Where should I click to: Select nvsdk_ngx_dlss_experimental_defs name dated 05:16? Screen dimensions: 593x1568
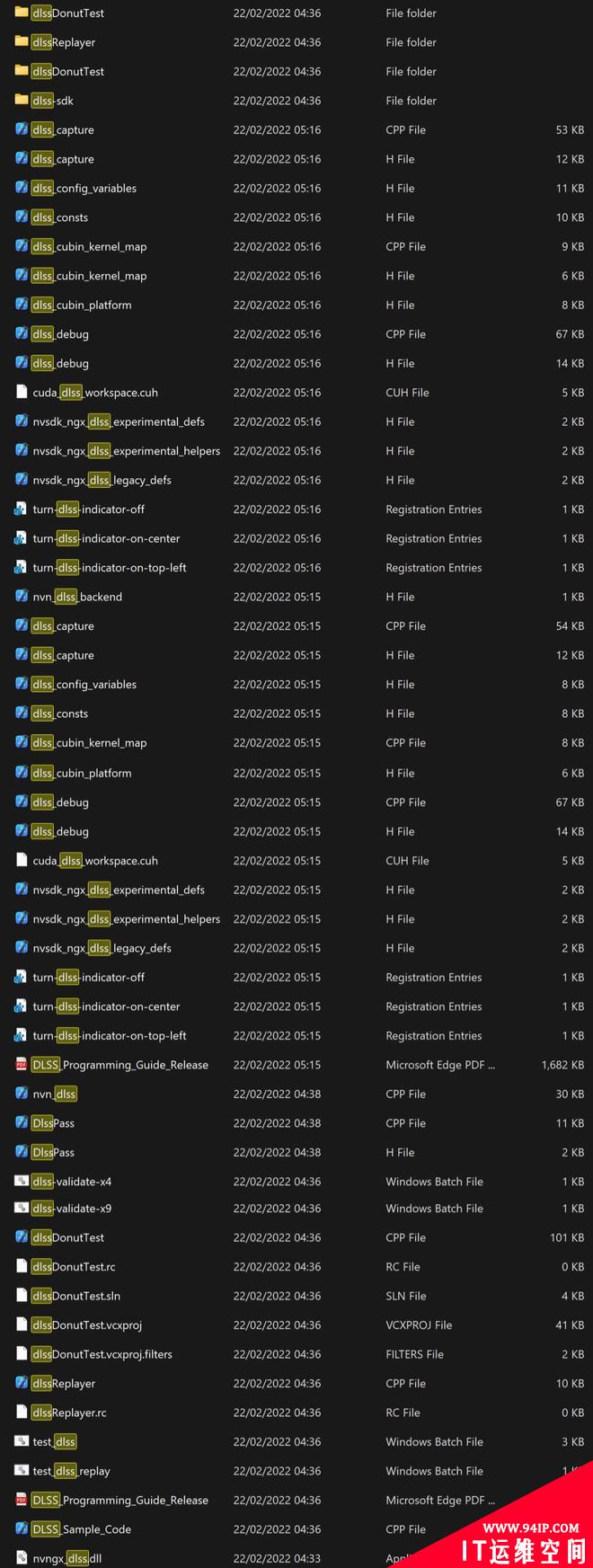point(119,421)
